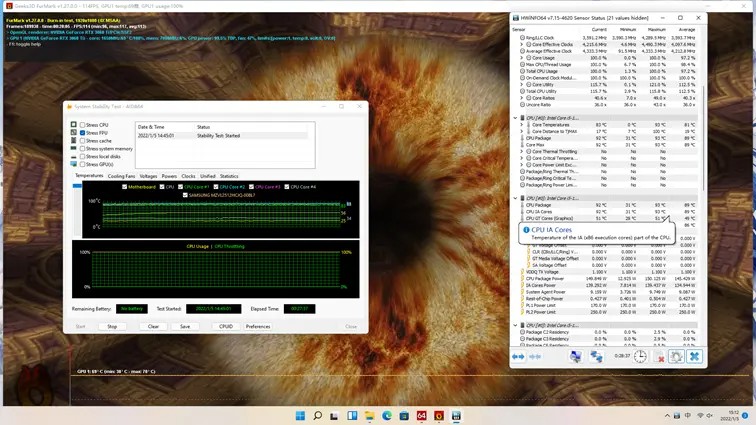This screenshot has width=756, height=425.
Task: Expand the Core Utility row
Action: tap(521, 84)
